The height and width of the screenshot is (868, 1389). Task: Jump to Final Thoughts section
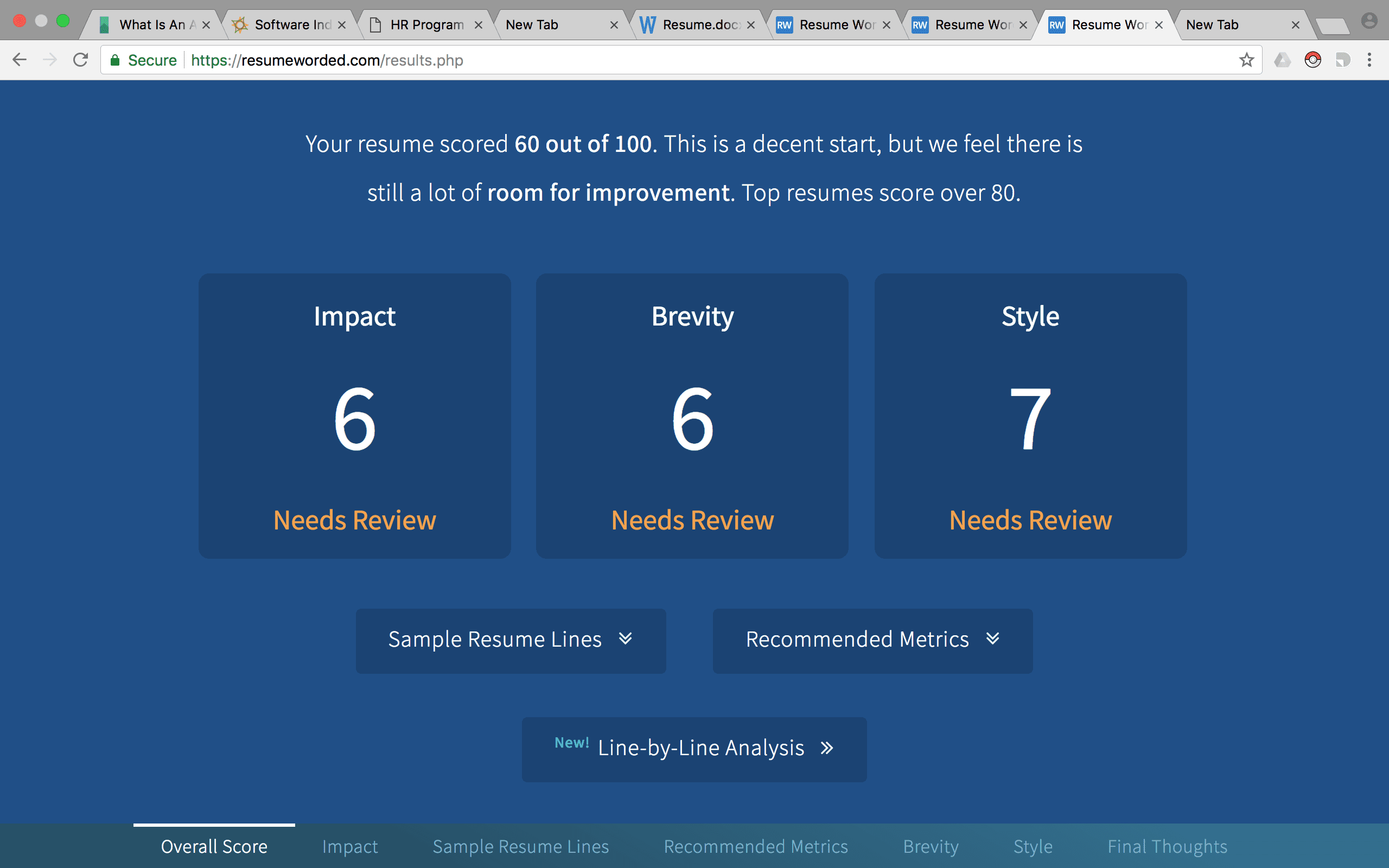1167,847
